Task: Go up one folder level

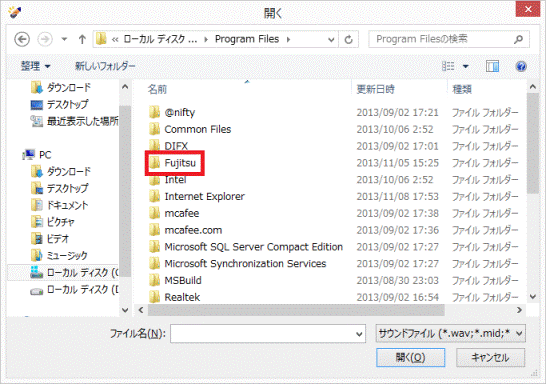Action: [82, 39]
